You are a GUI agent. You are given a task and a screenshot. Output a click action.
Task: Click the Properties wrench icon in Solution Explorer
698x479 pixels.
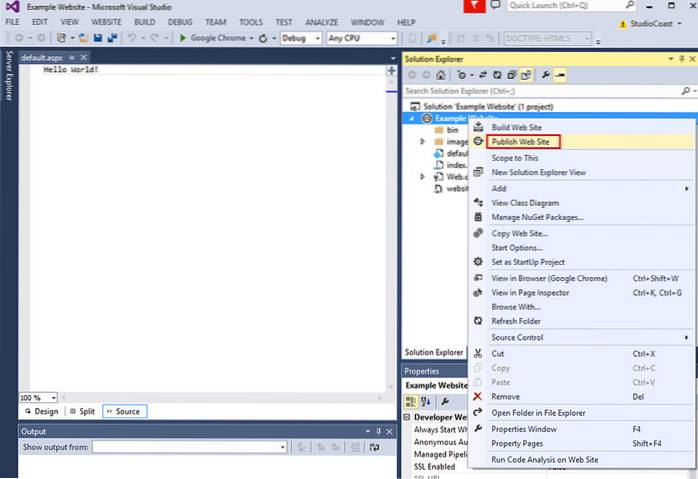coord(546,75)
